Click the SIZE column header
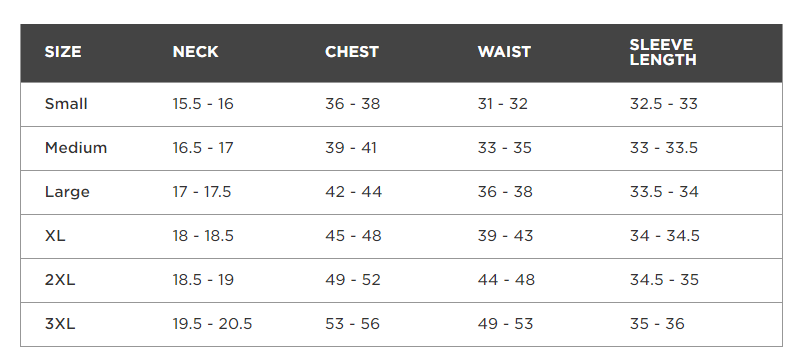801x363 pixels. click(63, 52)
